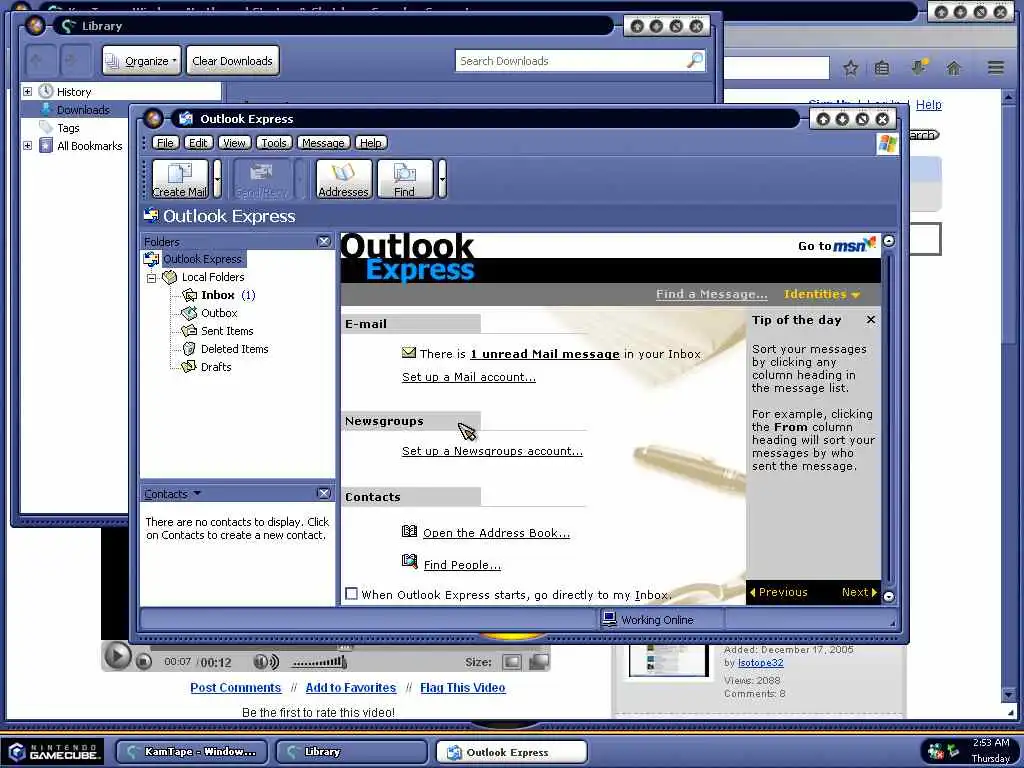Click Set up a Mail account link
The image size is (1024, 768).
coord(469,377)
